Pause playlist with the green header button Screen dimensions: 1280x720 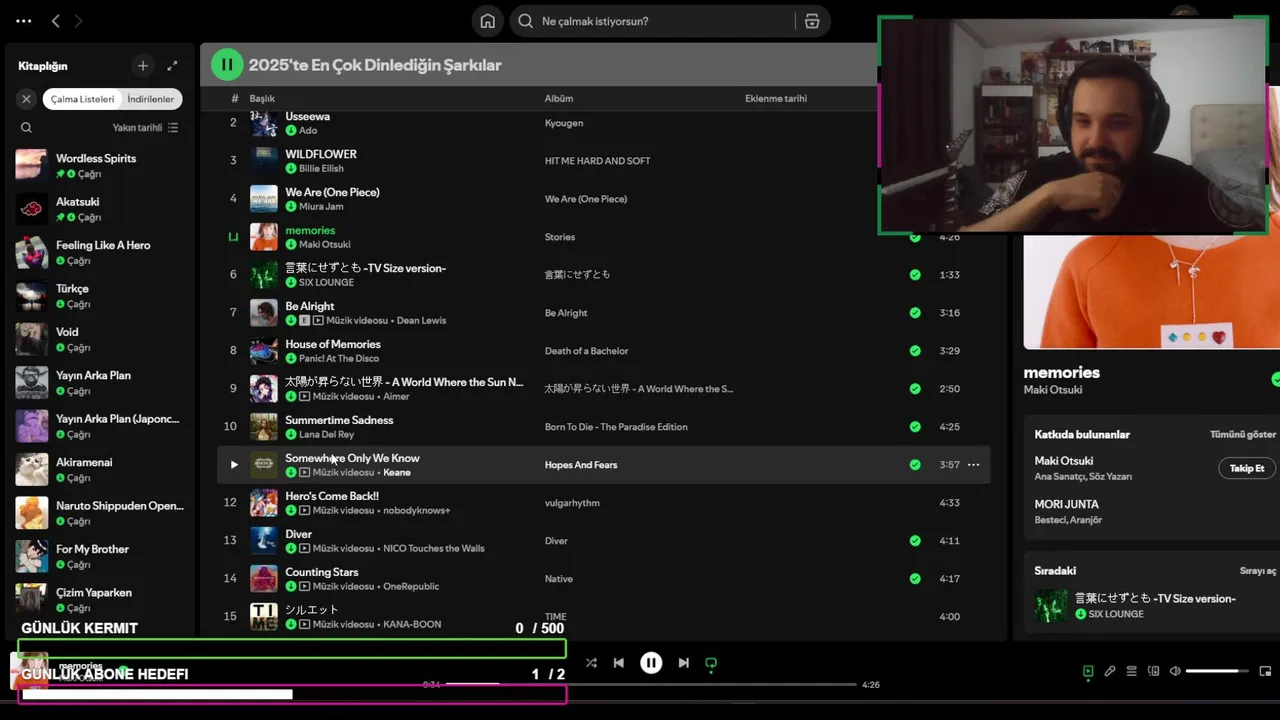[227, 65]
